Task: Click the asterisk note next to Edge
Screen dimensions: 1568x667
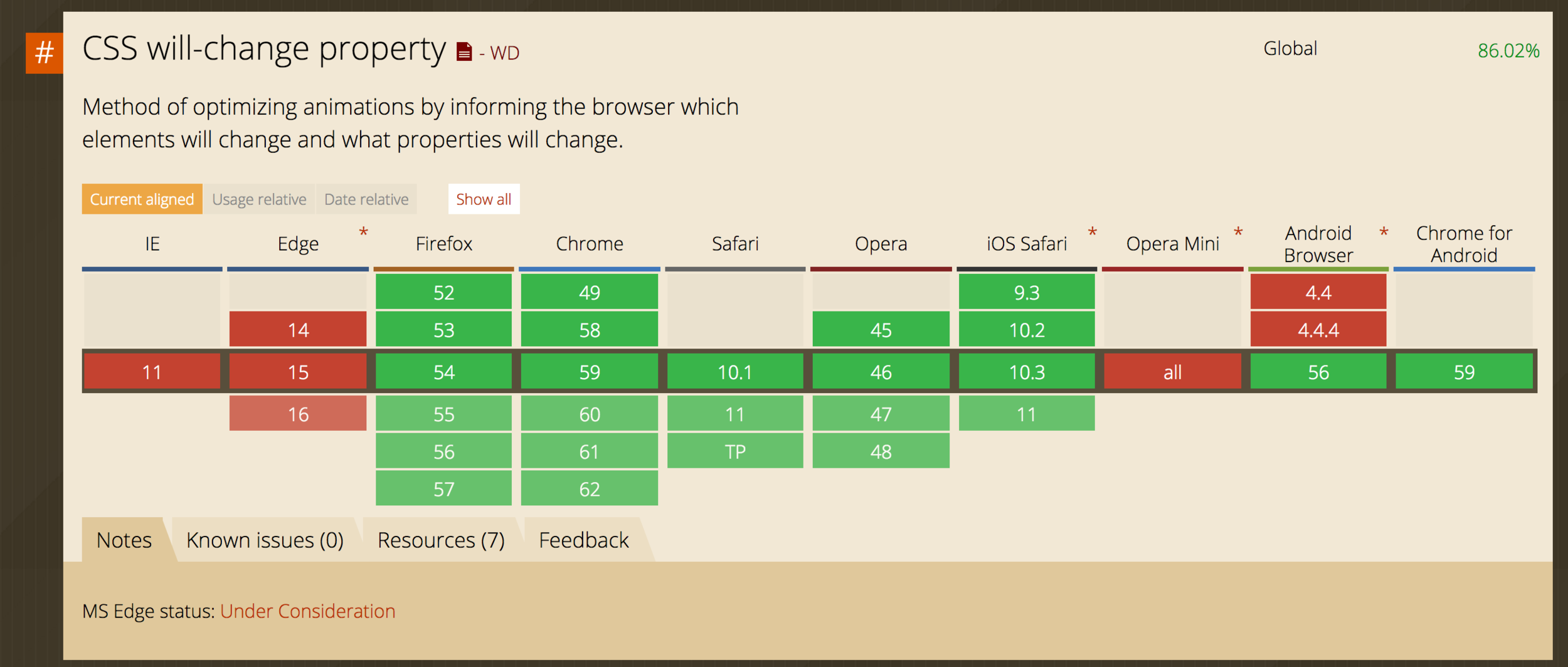Action: [363, 233]
